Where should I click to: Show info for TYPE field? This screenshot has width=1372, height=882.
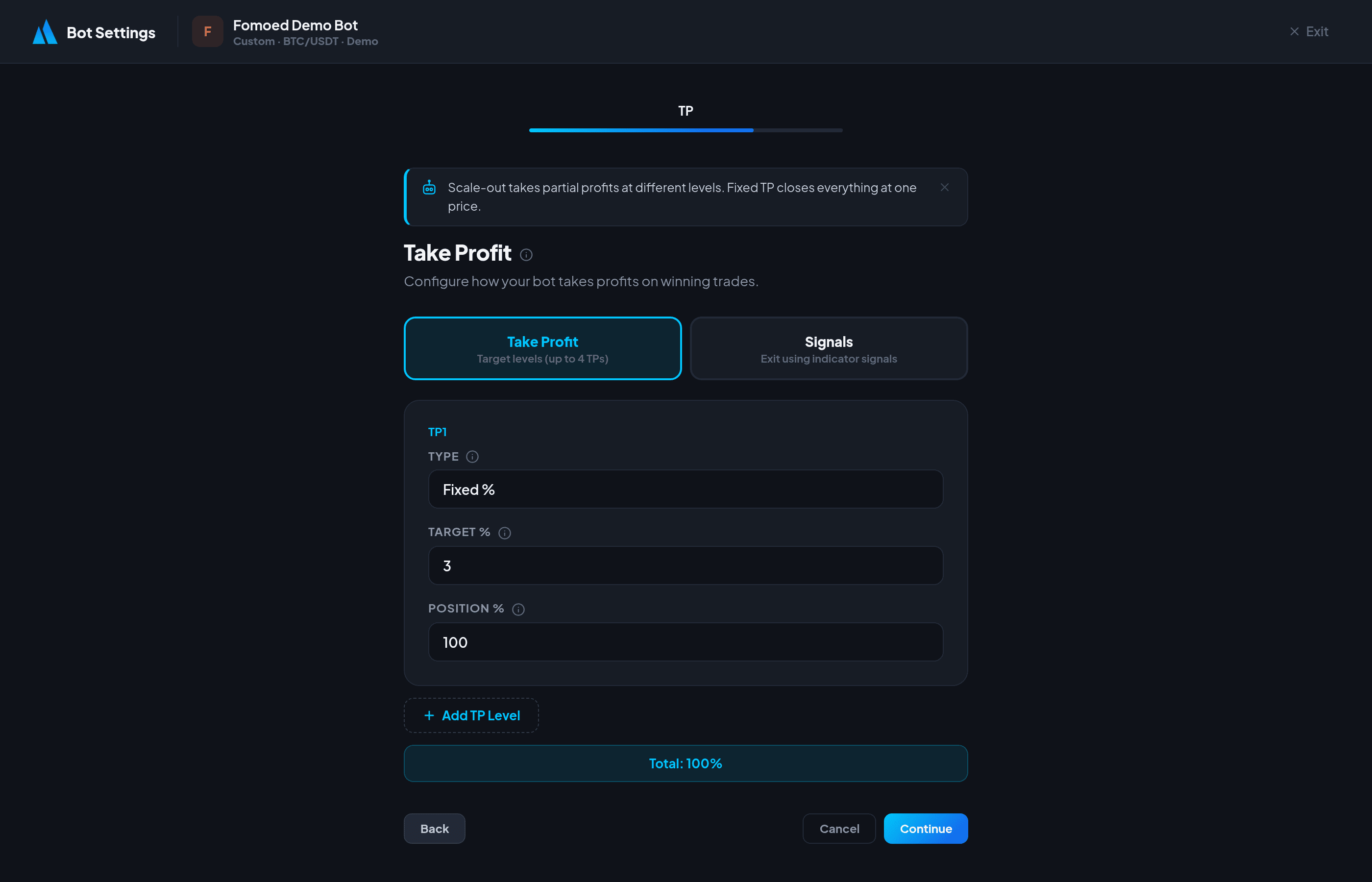(x=472, y=457)
